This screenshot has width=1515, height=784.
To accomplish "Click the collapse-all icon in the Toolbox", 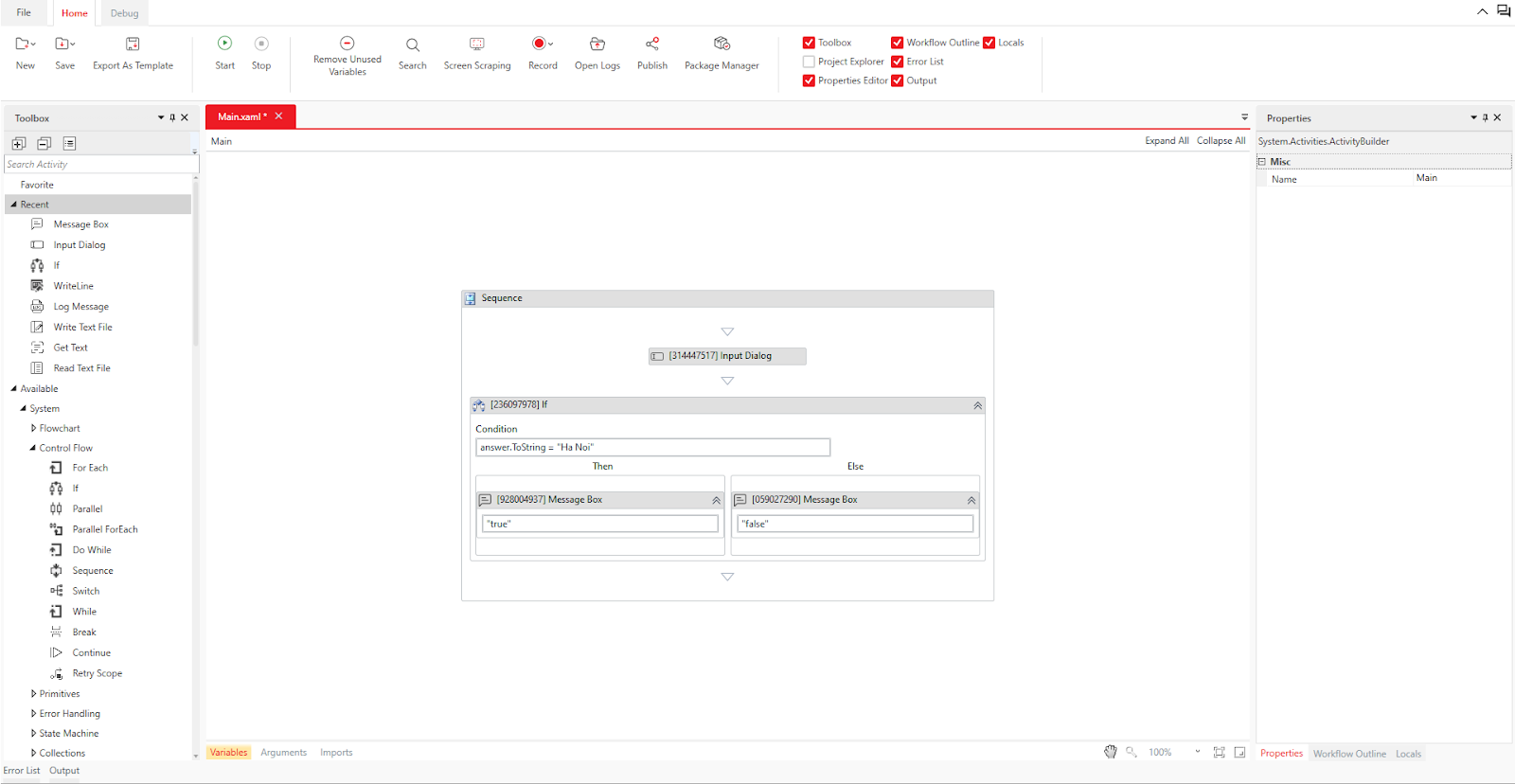I will point(44,143).
